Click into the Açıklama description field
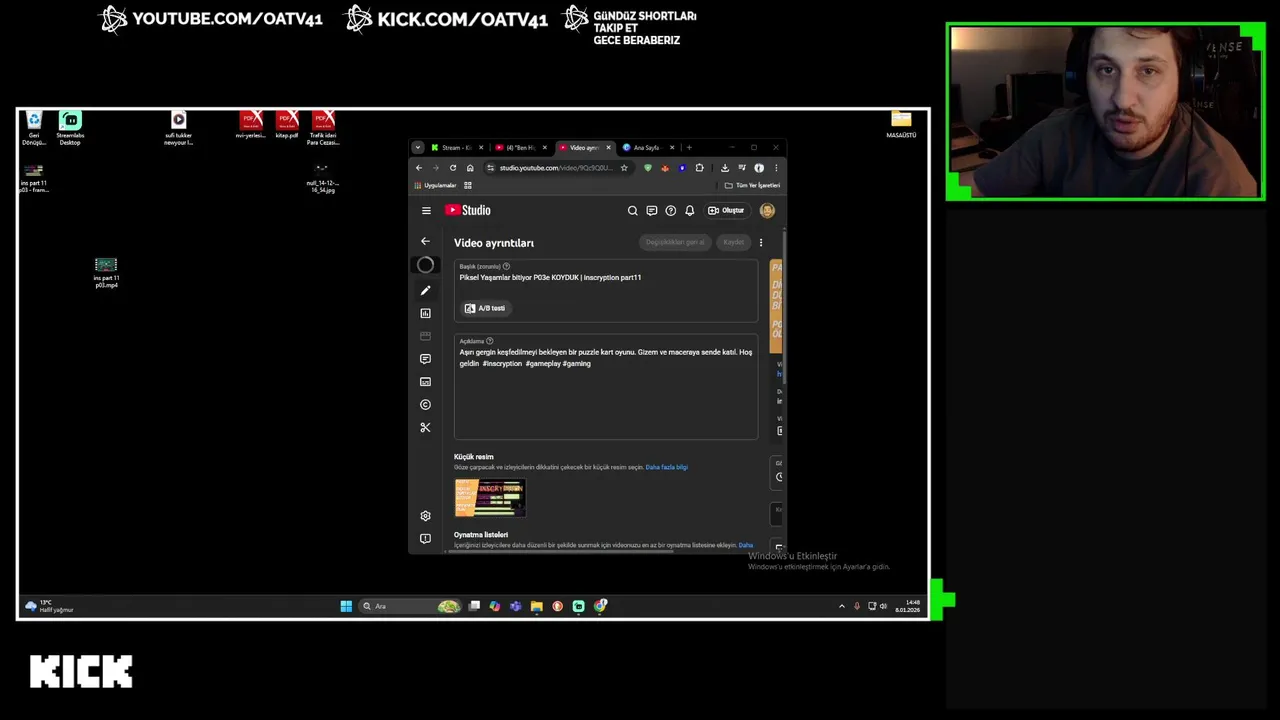 tap(606, 387)
